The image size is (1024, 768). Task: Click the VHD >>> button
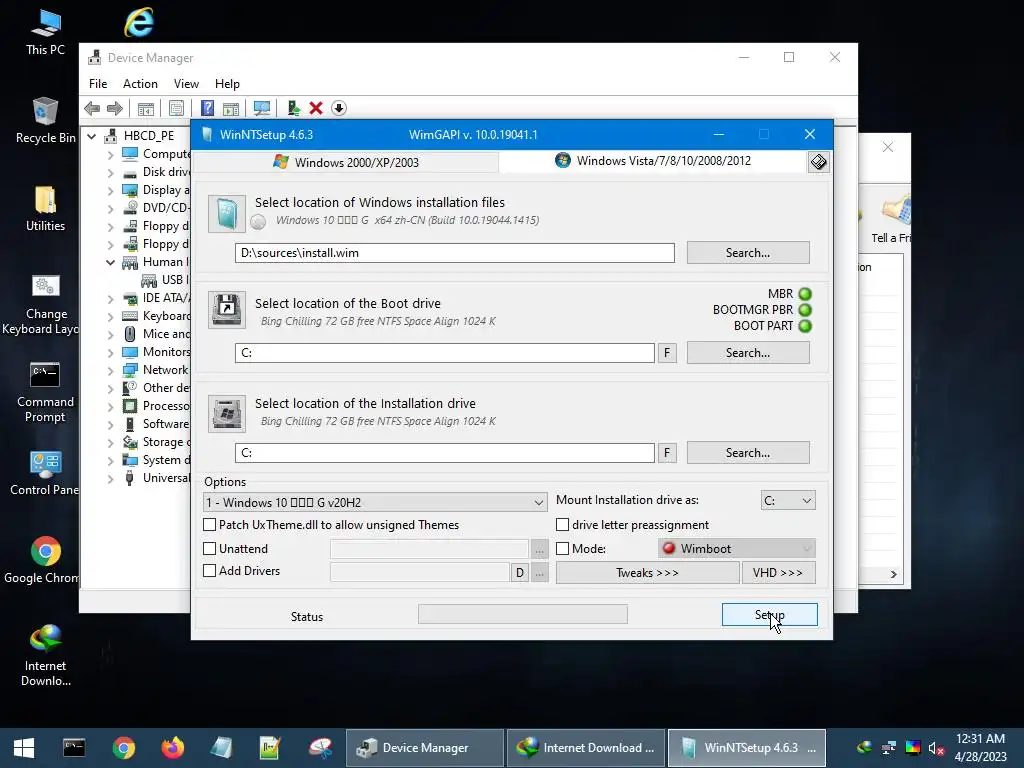tap(778, 573)
